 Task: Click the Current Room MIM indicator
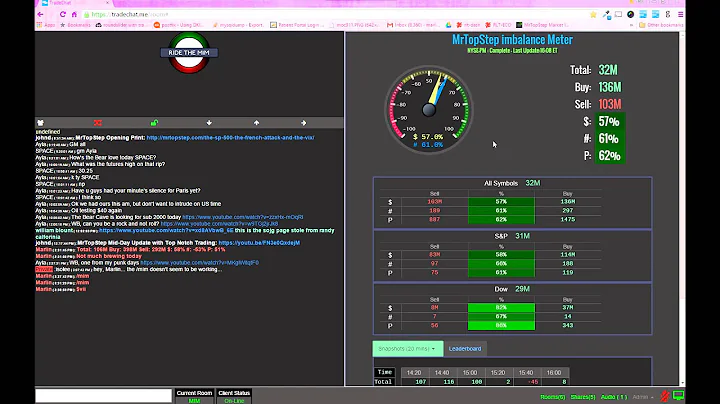coord(194,396)
